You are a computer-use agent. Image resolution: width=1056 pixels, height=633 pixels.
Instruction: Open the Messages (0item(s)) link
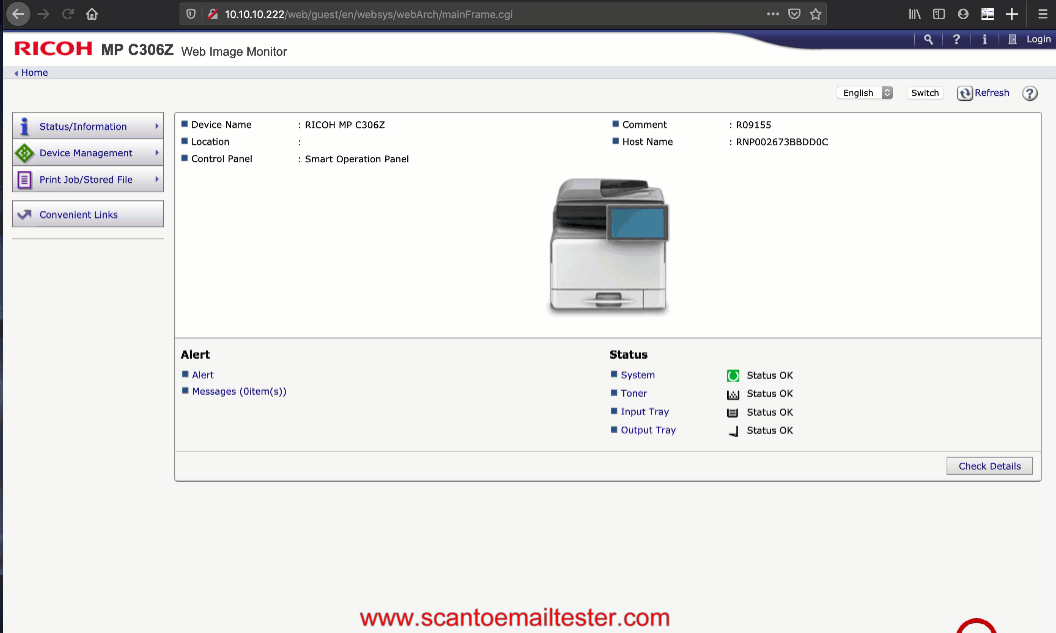(x=239, y=392)
